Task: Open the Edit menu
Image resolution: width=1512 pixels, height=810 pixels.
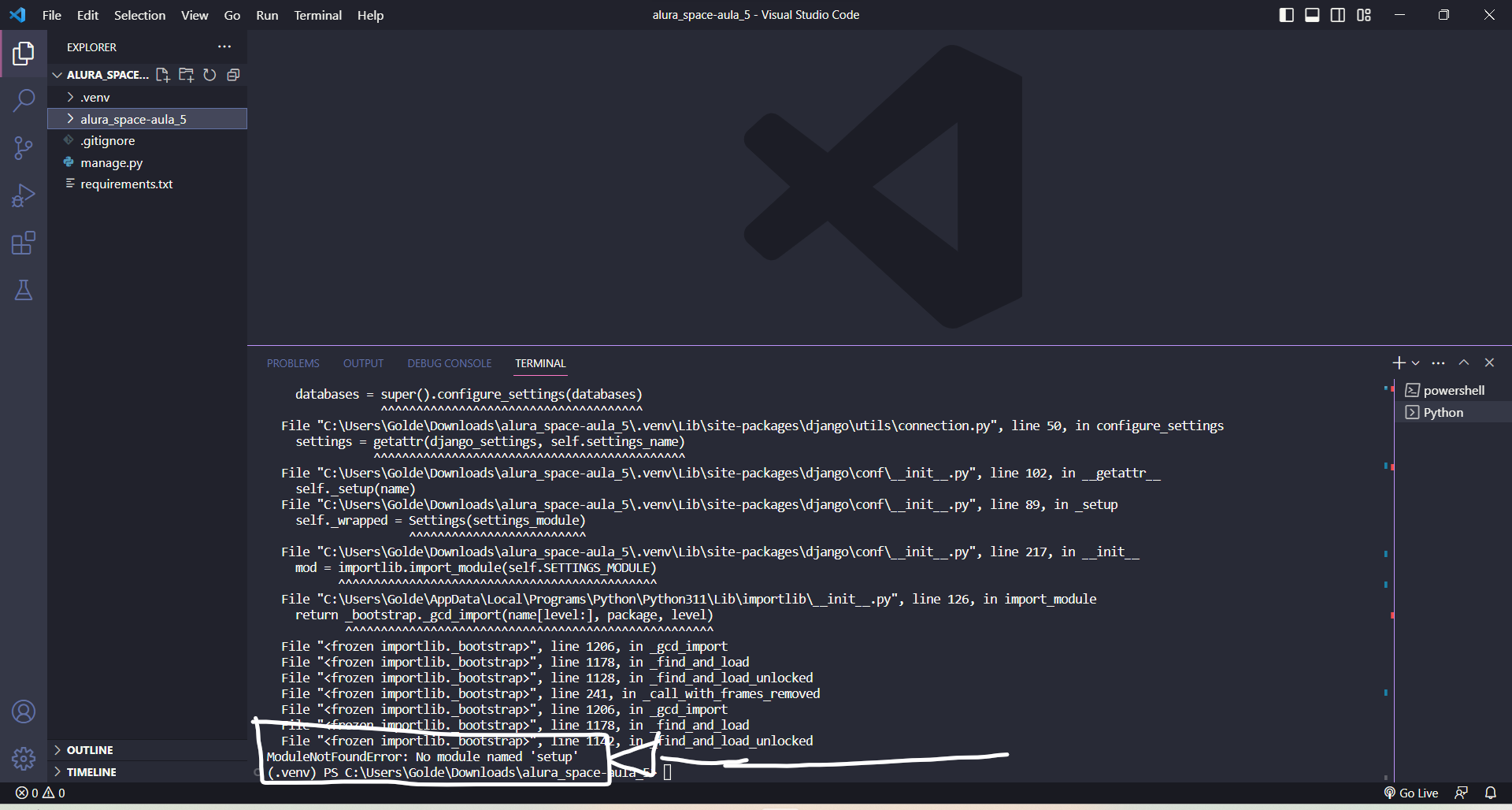Action: click(87, 15)
